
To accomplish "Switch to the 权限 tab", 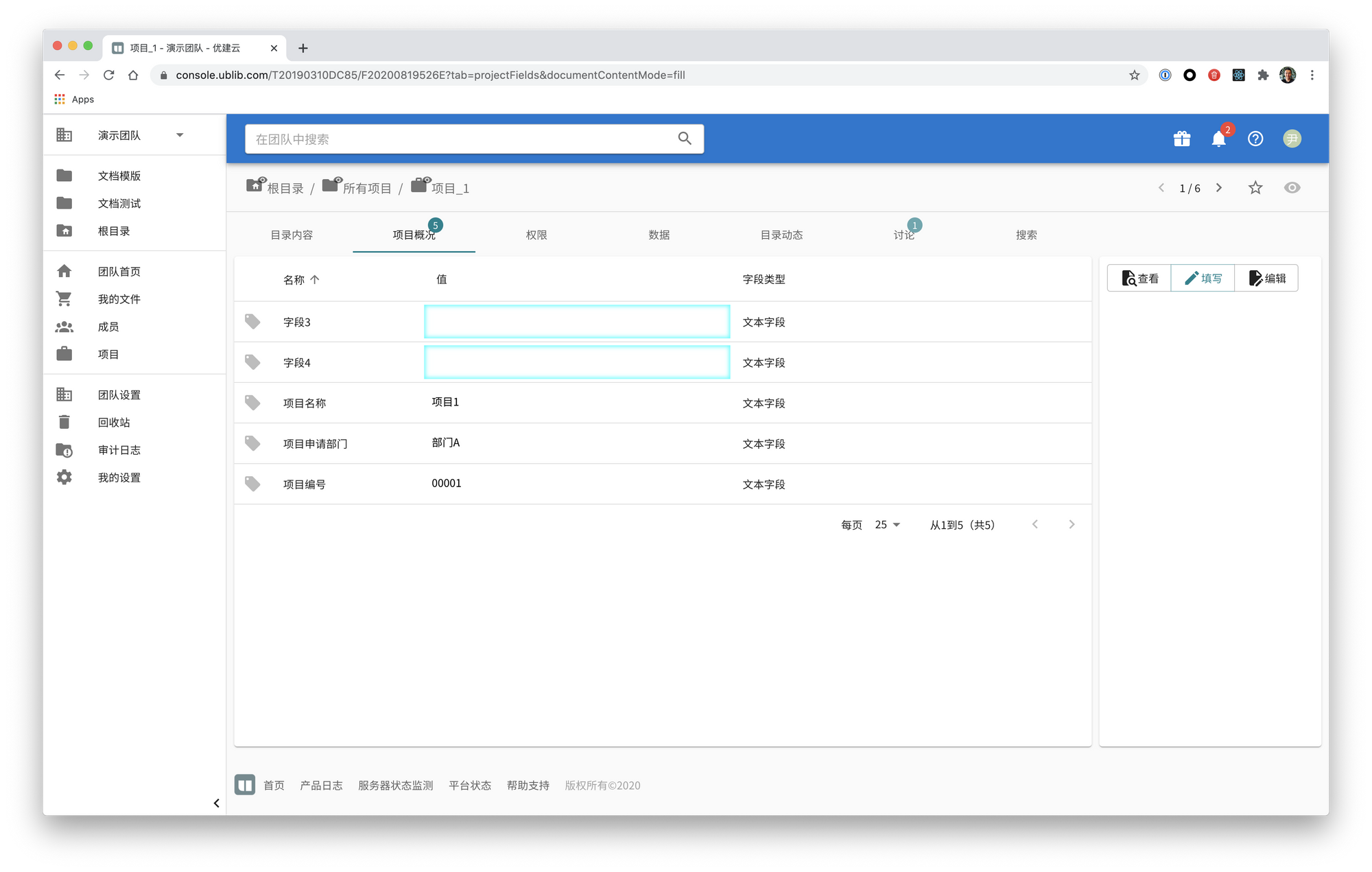I will pyautogui.click(x=536, y=235).
